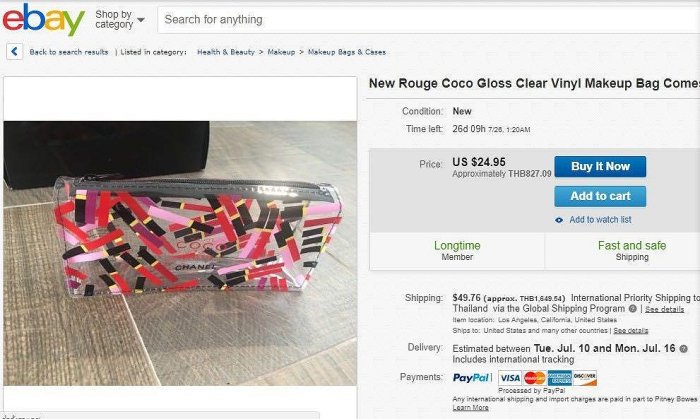The height and width of the screenshot is (419, 700).
Task: Click the makeup bag product photo
Action: pos(180,240)
